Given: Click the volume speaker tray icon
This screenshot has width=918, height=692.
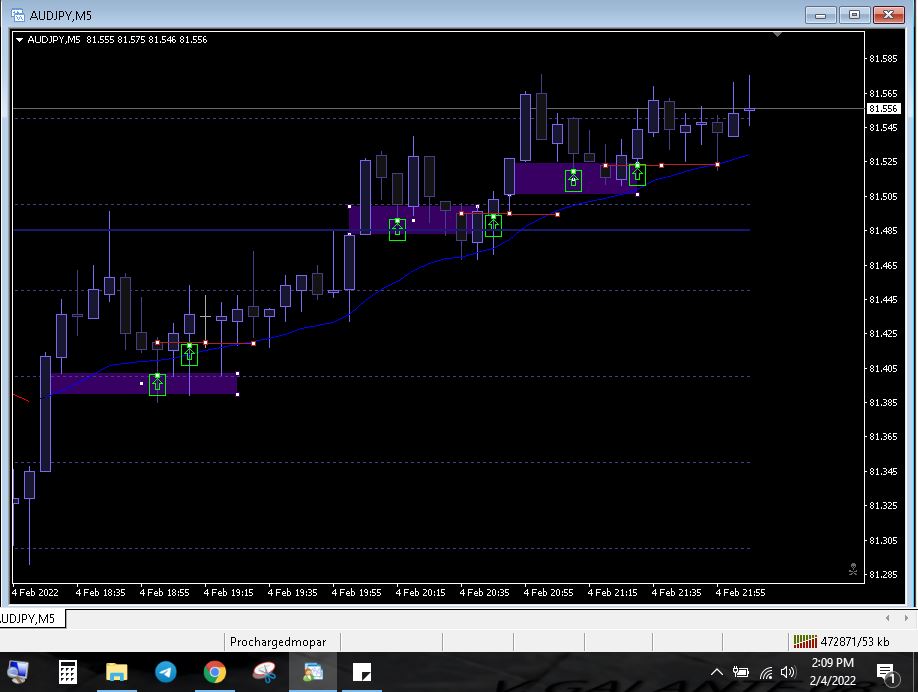Looking at the screenshot, I should point(788,672).
